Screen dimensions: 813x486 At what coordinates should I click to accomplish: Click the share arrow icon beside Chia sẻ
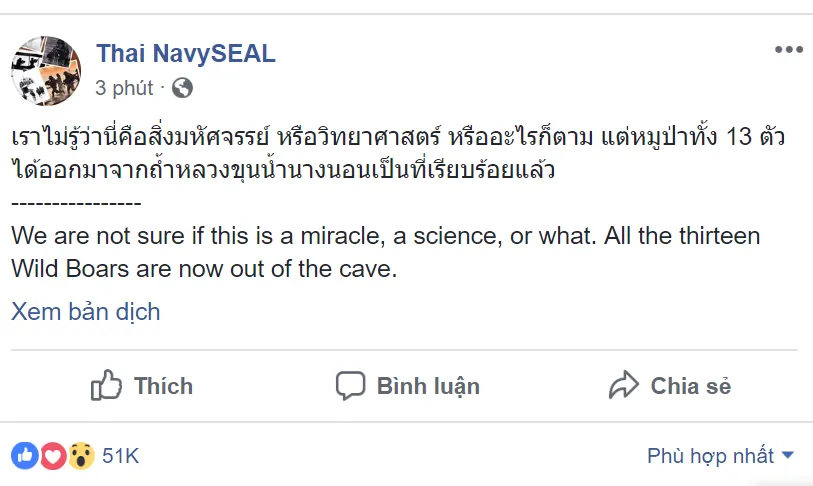coord(624,385)
